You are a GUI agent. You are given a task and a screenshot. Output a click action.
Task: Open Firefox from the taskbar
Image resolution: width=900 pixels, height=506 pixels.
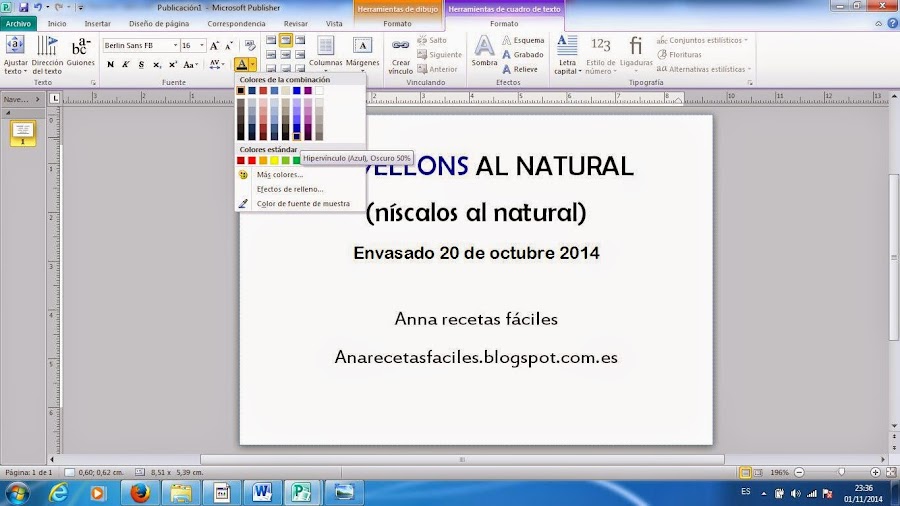click(x=139, y=492)
